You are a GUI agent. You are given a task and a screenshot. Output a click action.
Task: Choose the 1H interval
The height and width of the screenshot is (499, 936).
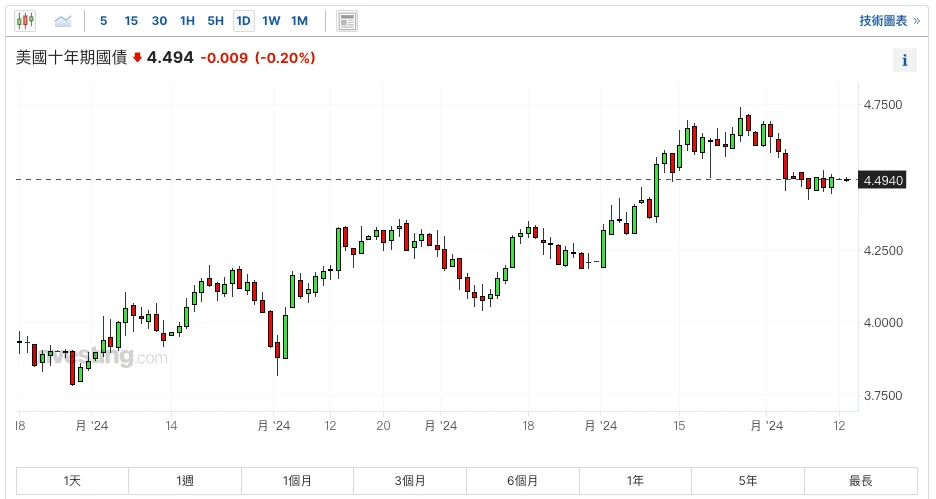[x=187, y=20]
